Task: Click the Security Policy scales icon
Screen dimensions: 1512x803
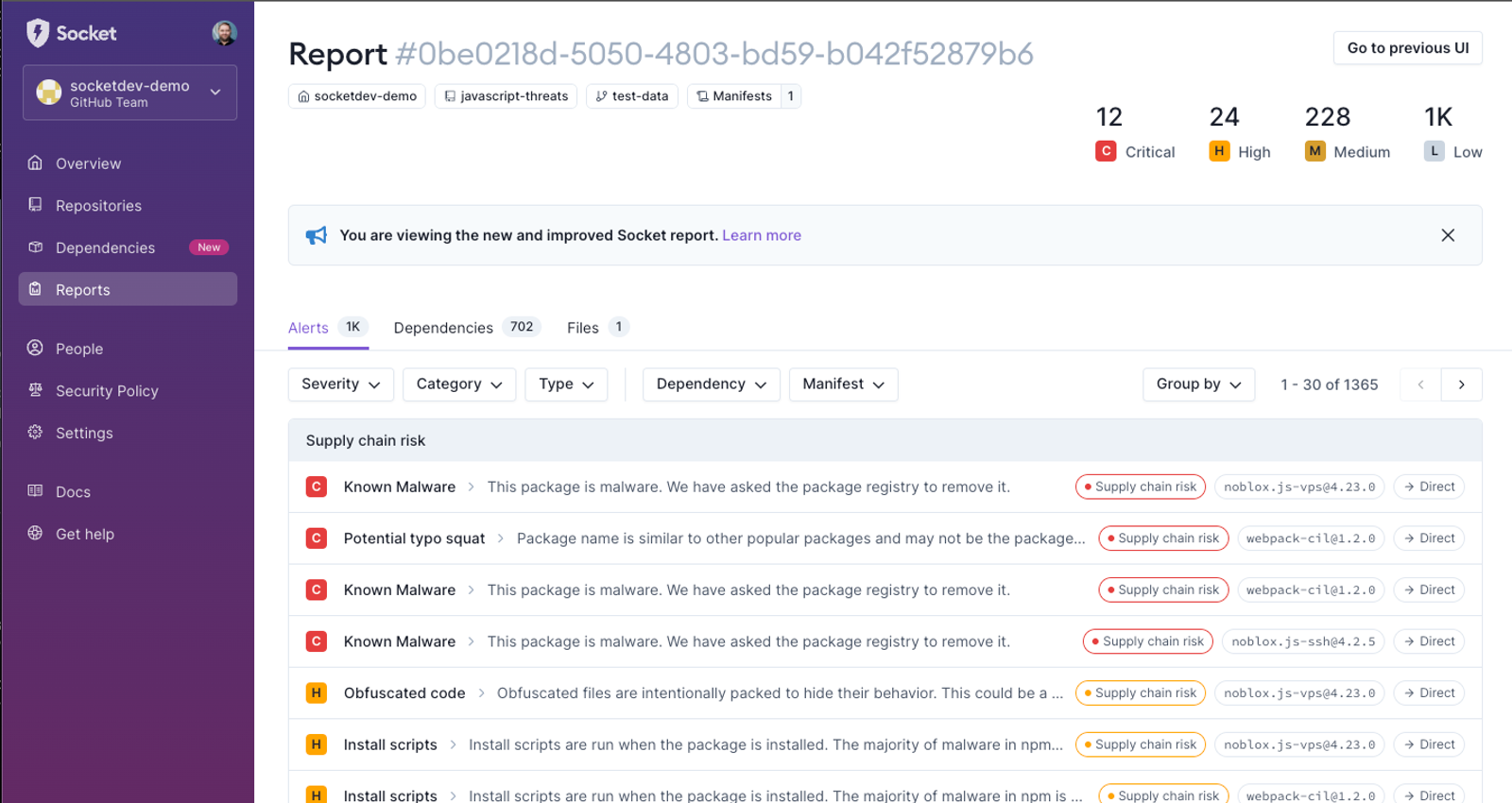Action: [x=35, y=390]
